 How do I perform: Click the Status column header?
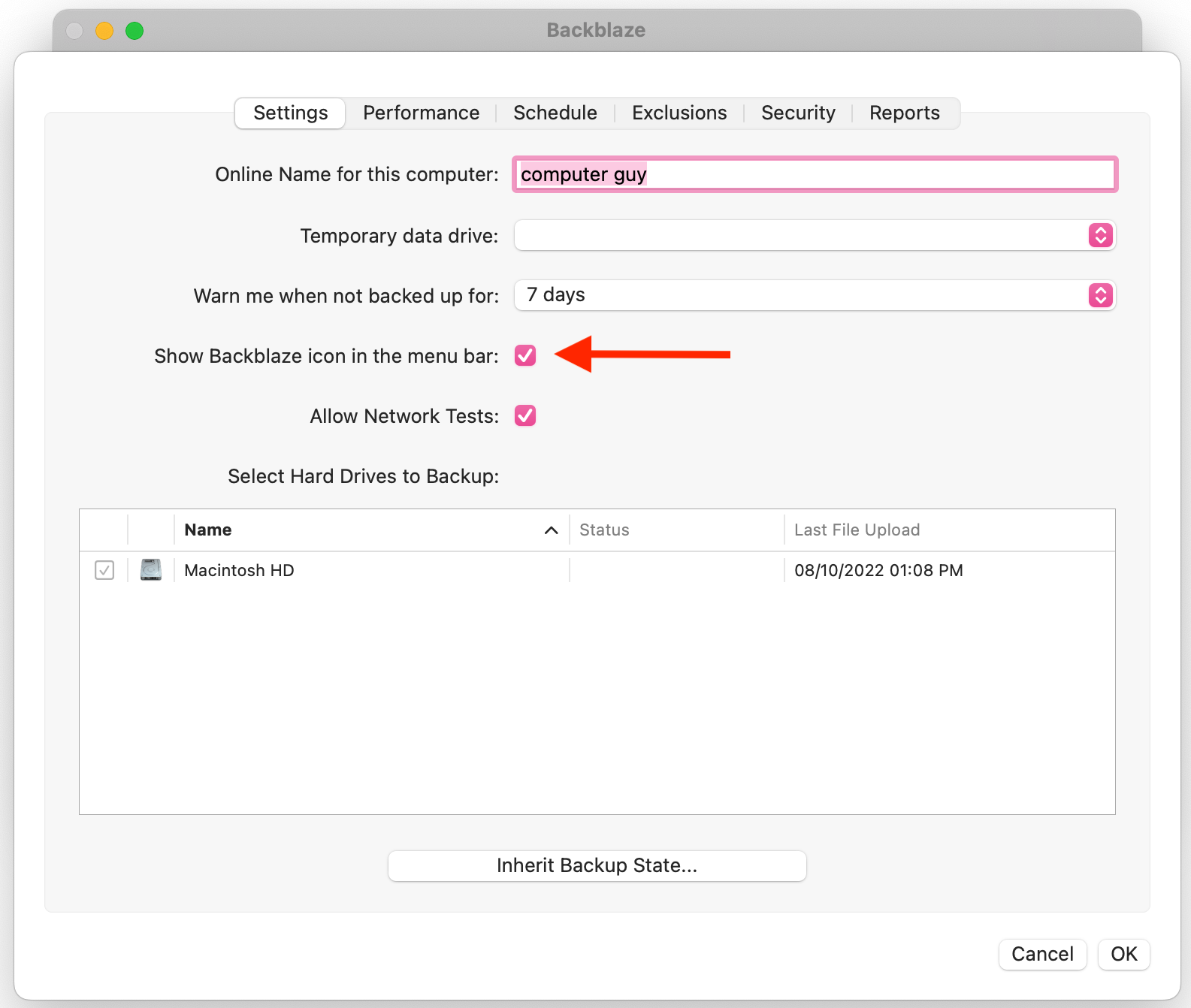click(x=676, y=530)
